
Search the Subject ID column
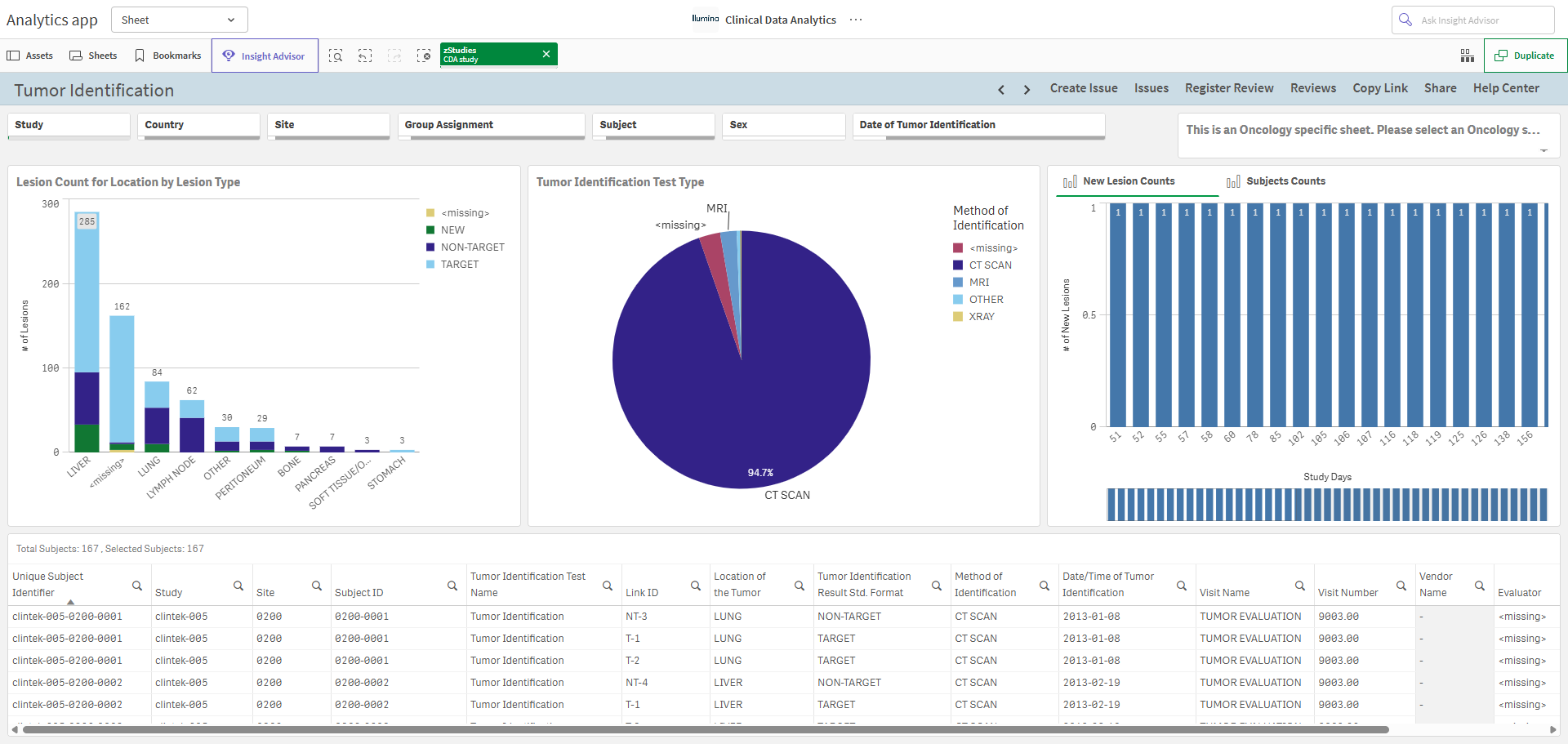452,586
